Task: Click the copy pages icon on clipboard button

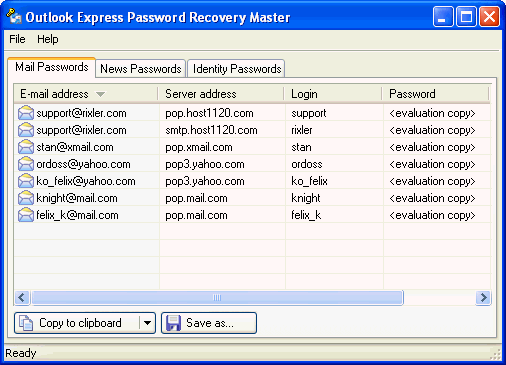Action: click(26, 323)
